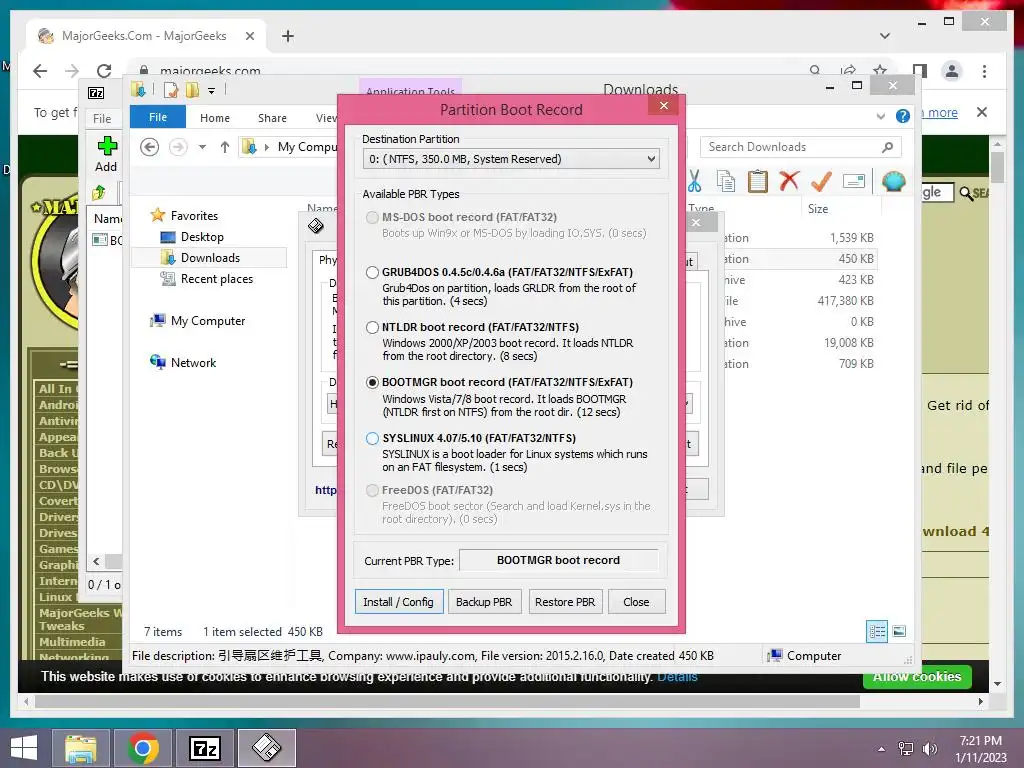Image resolution: width=1024 pixels, height=768 pixels.
Task: Click 1,539 KB file size row
Action: tap(852, 238)
